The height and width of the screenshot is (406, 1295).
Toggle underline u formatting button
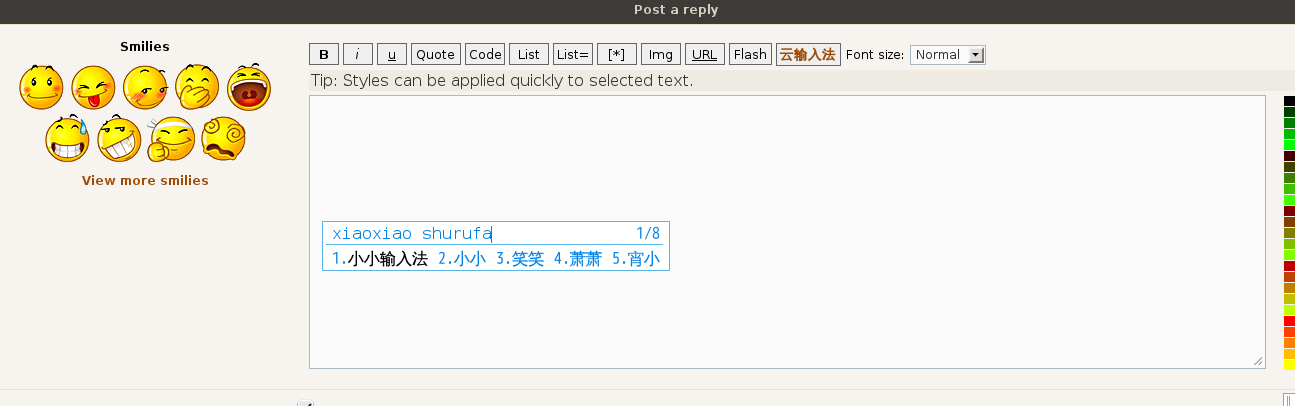(392, 55)
